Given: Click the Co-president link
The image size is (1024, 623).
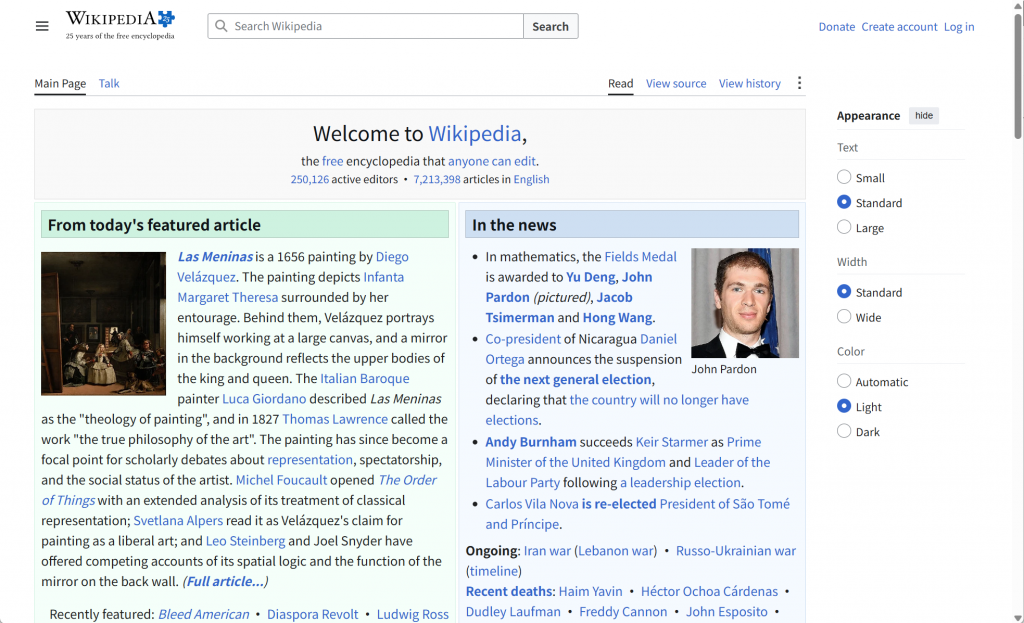Looking at the screenshot, I should pyautogui.click(x=523, y=339).
